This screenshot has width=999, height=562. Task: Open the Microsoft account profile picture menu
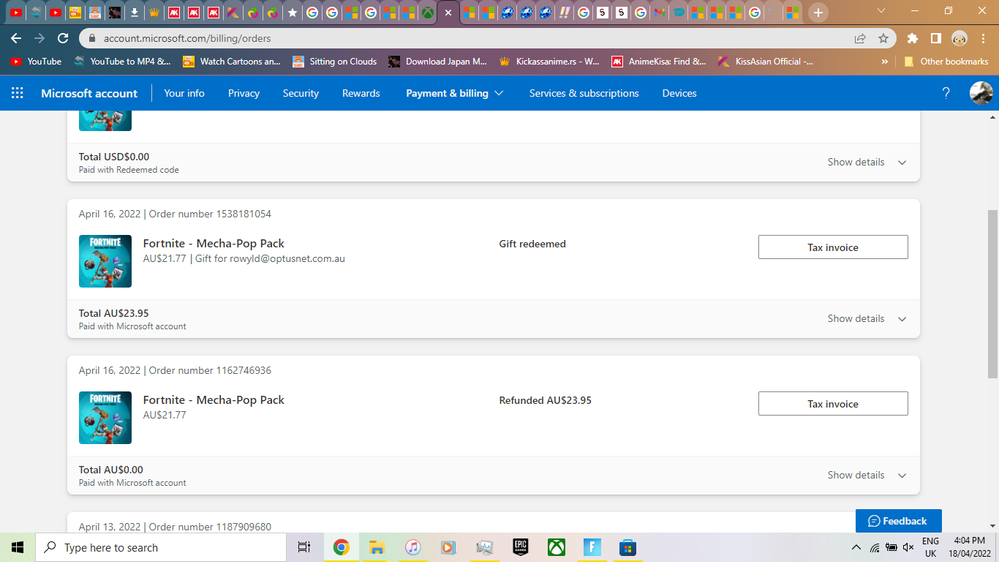click(x=981, y=93)
